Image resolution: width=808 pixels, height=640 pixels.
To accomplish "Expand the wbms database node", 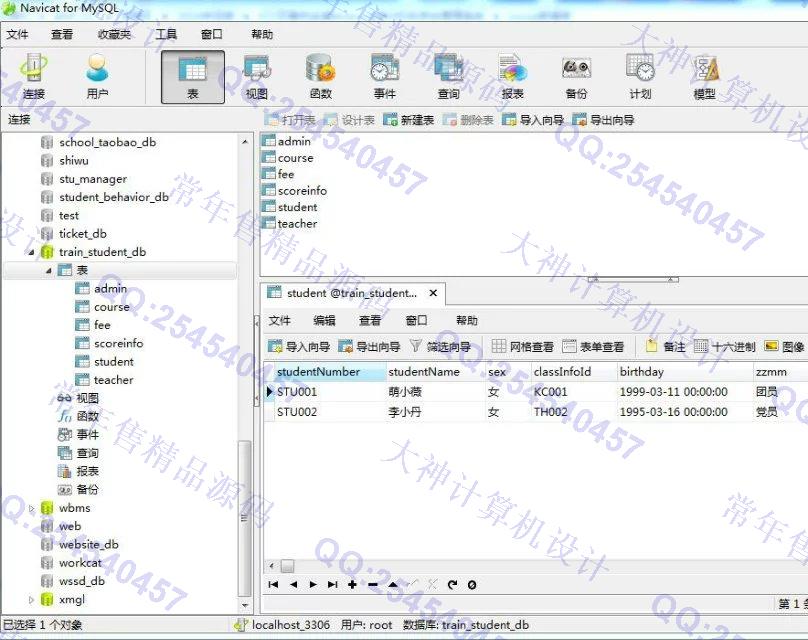I will pos(31,508).
